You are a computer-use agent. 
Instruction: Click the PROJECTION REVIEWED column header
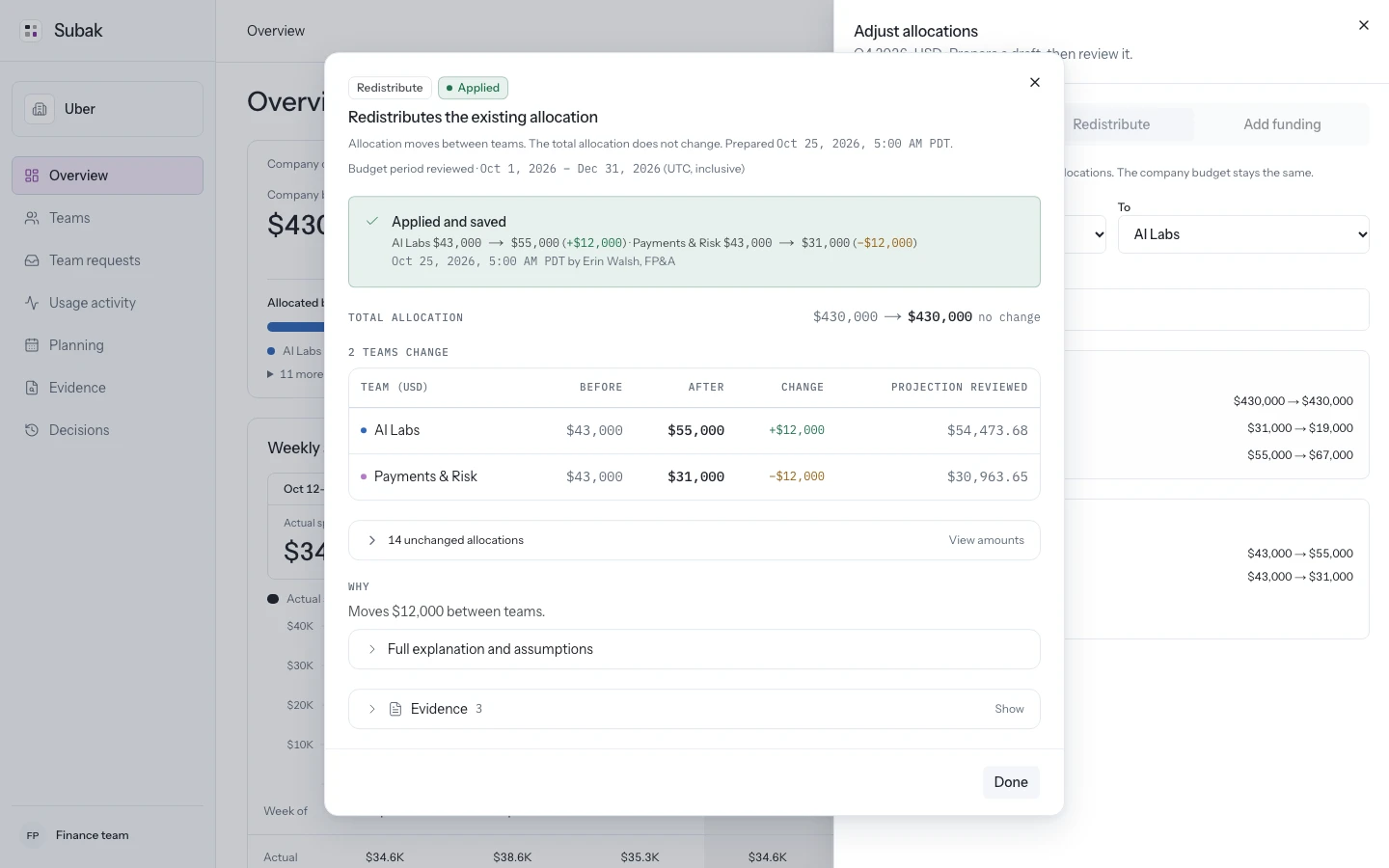(x=959, y=387)
